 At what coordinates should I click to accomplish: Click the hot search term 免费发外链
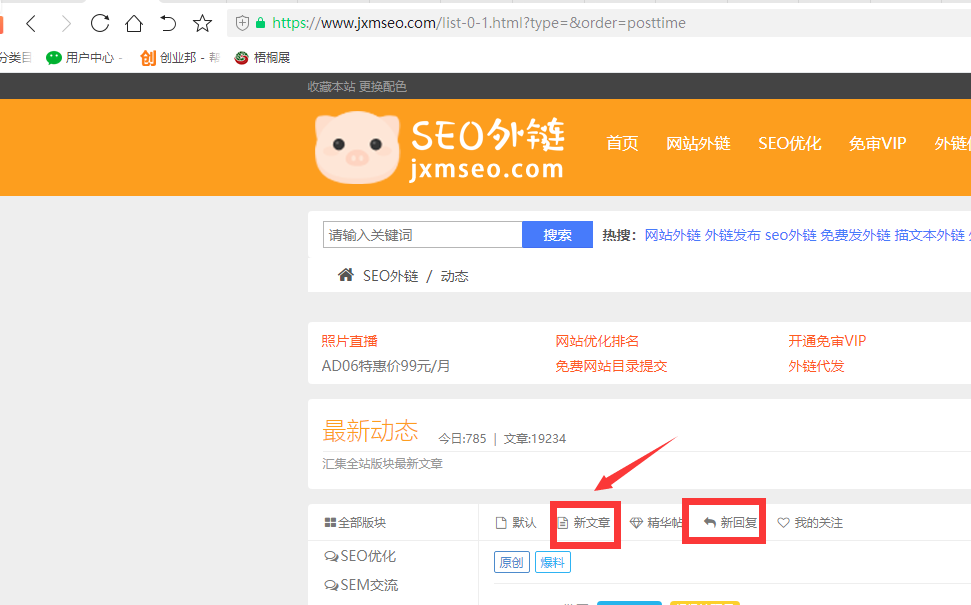pos(855,235)
